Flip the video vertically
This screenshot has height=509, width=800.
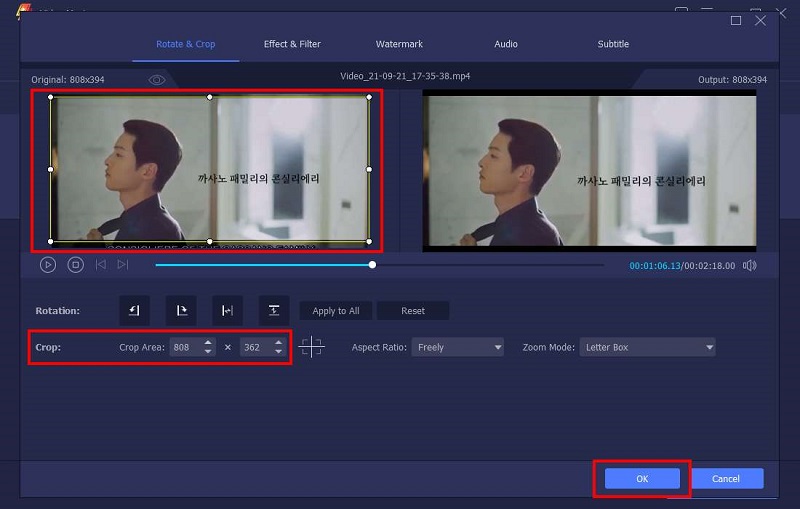[x=273, y=311]
